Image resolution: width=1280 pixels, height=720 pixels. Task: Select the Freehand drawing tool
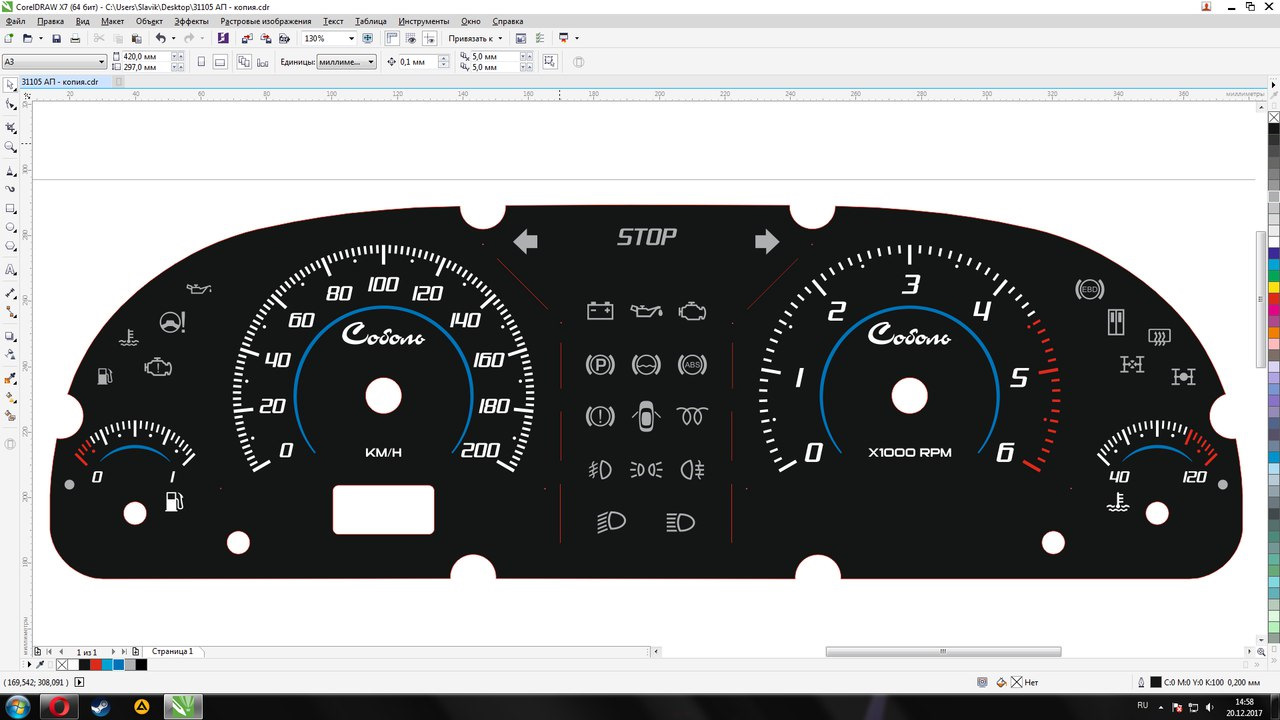pos(11,171)
